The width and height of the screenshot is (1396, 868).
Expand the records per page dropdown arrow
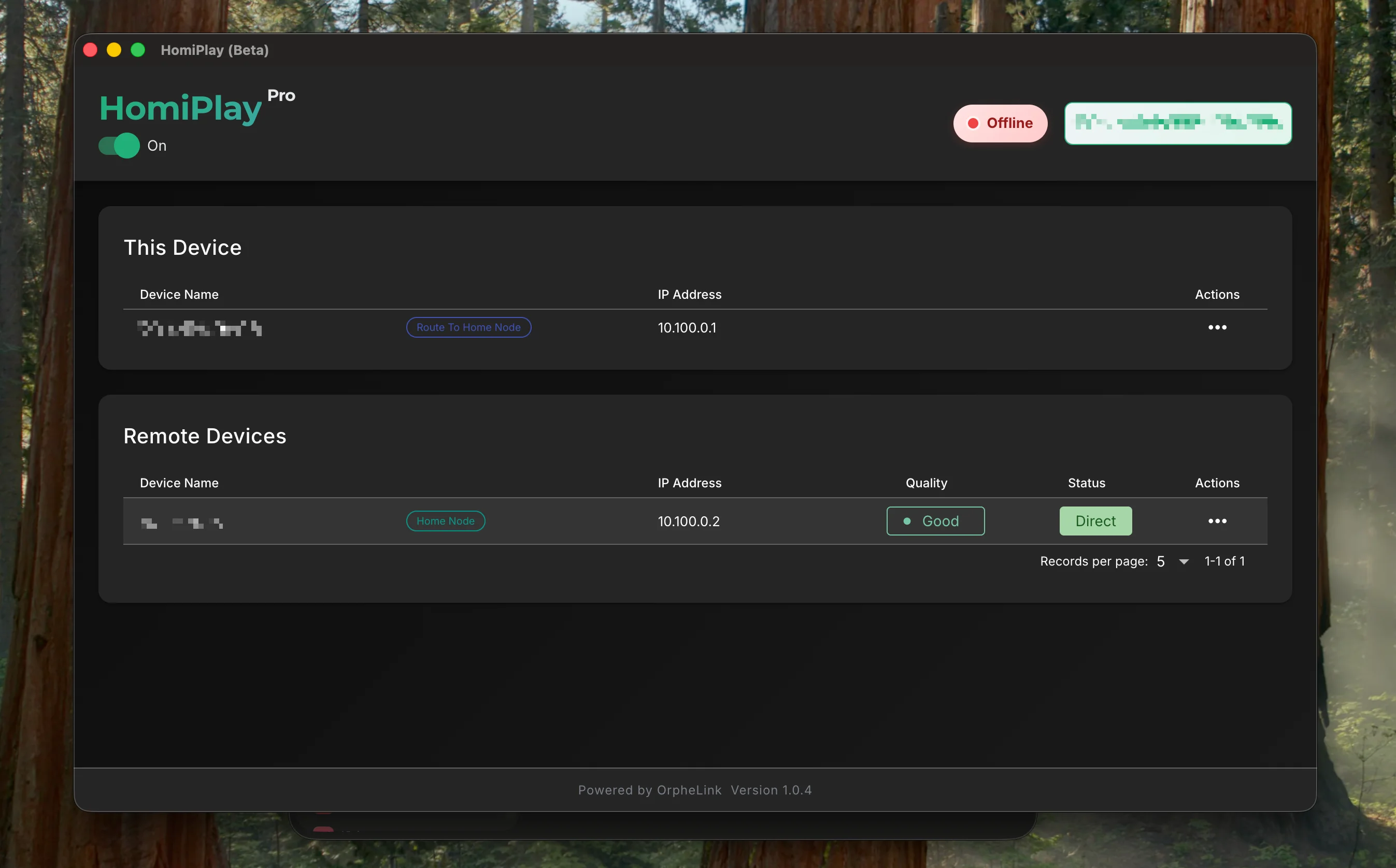tap(1184, 562)
